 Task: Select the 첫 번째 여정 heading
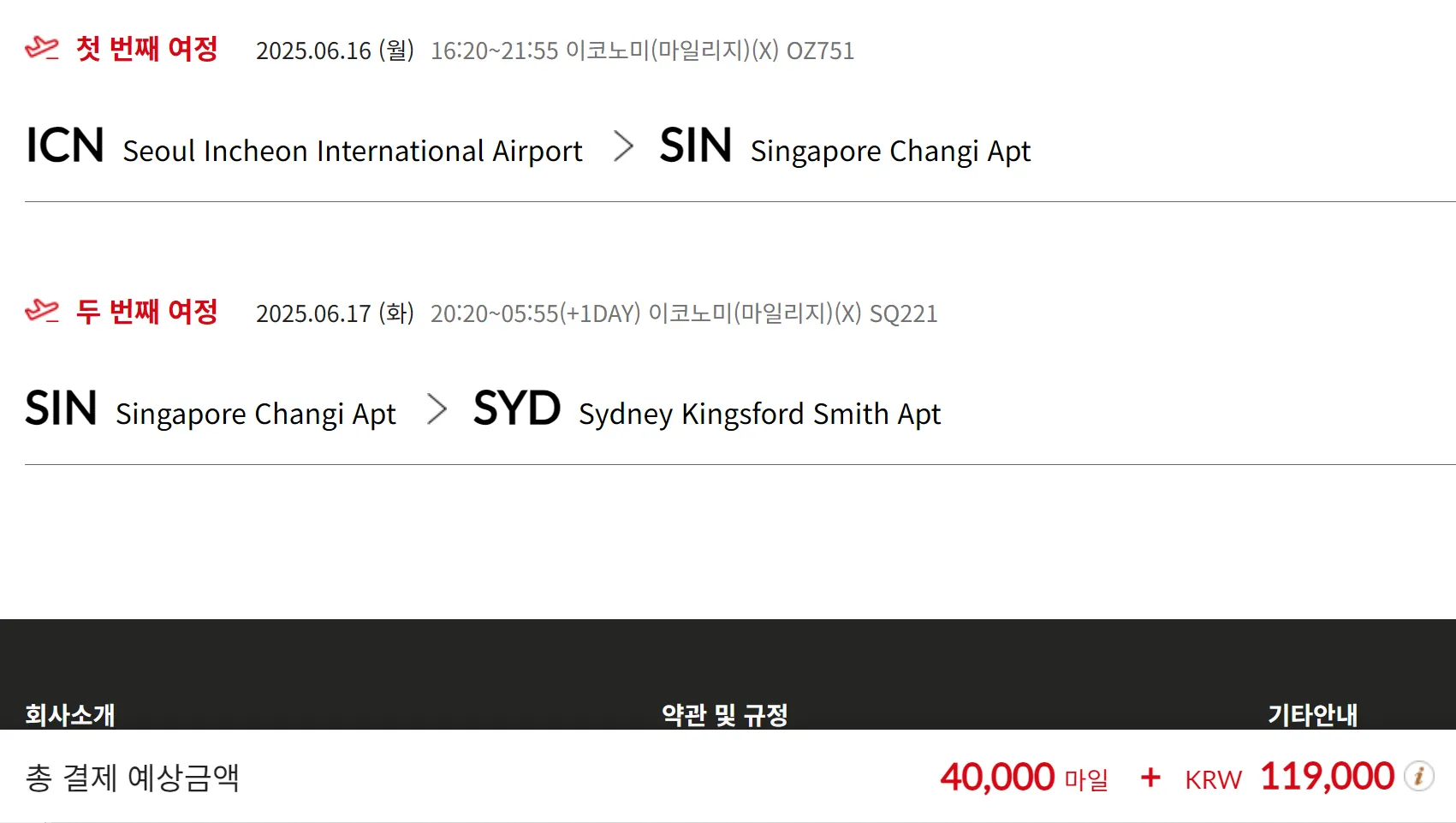coord(146,49)
